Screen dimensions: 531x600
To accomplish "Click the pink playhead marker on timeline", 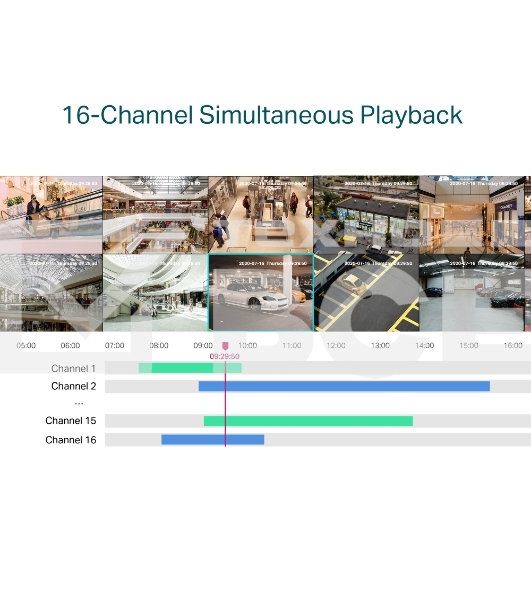I will 225,346.
